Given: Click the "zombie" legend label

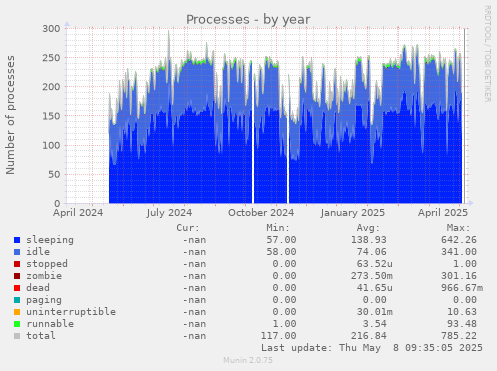Looking at the screenshot, I should 44,276.
